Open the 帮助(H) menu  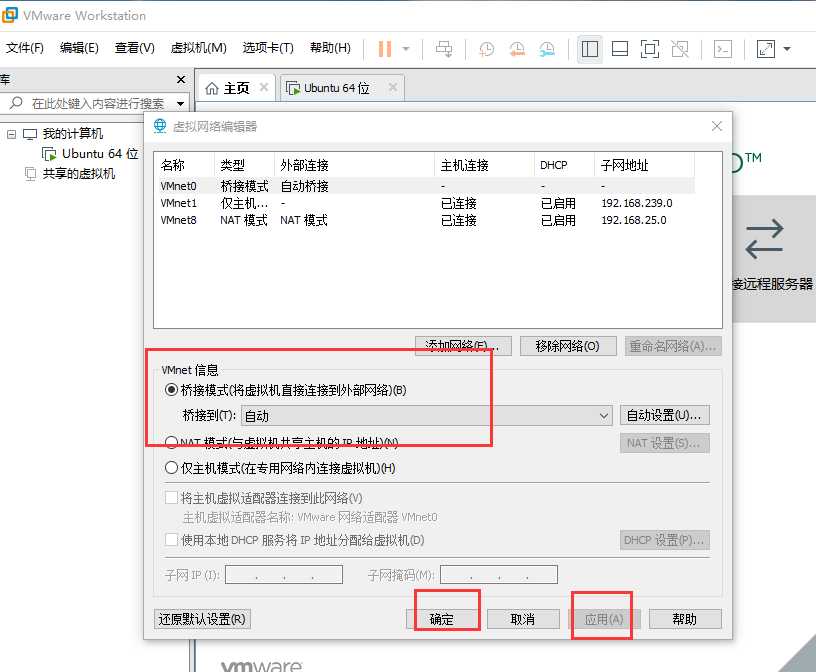click(330, 48)
